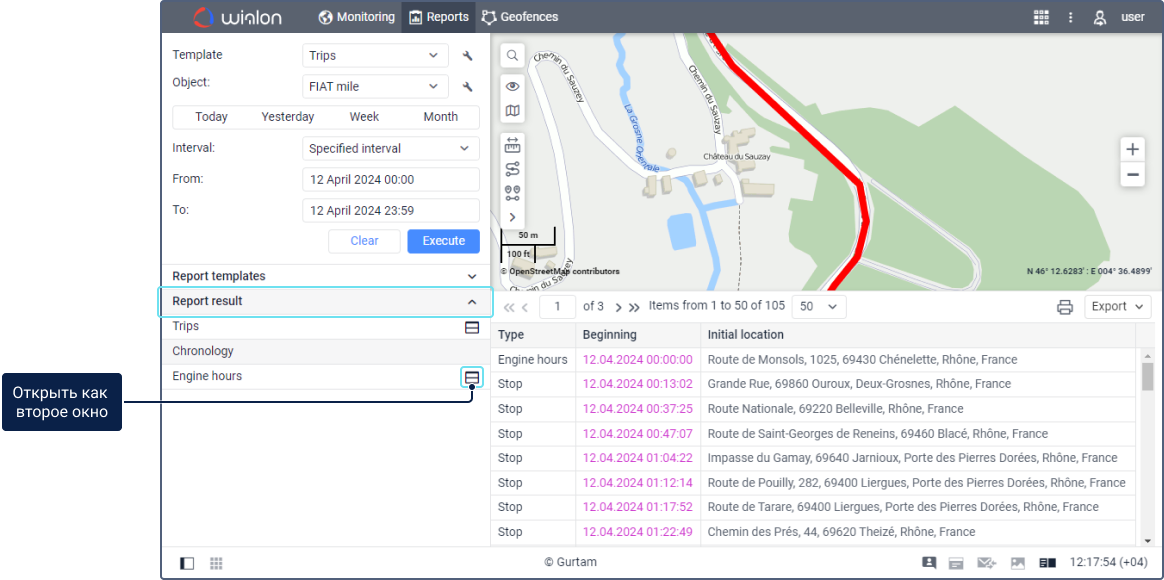This screenshot has height=580, width=1164.
Task: Open the routing tool on map
Action: (512, 169)
